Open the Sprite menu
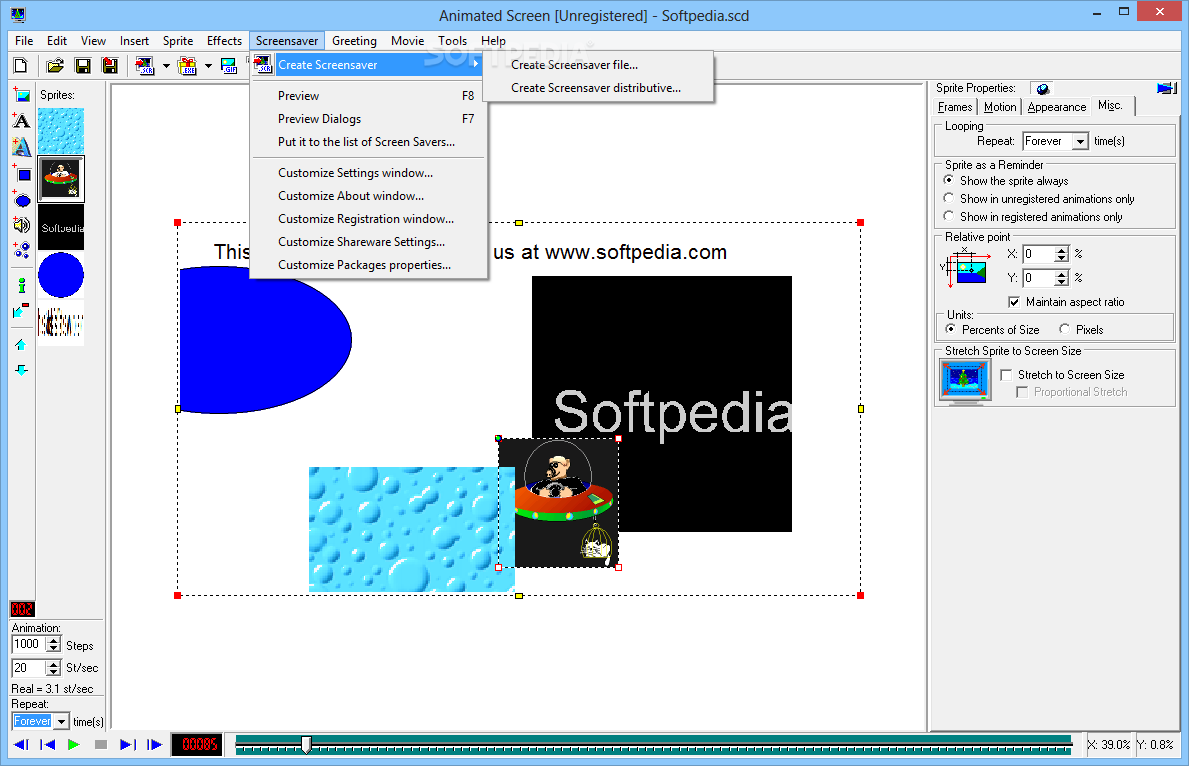This screenshot has width=1189, height=766. coord(177,41)
